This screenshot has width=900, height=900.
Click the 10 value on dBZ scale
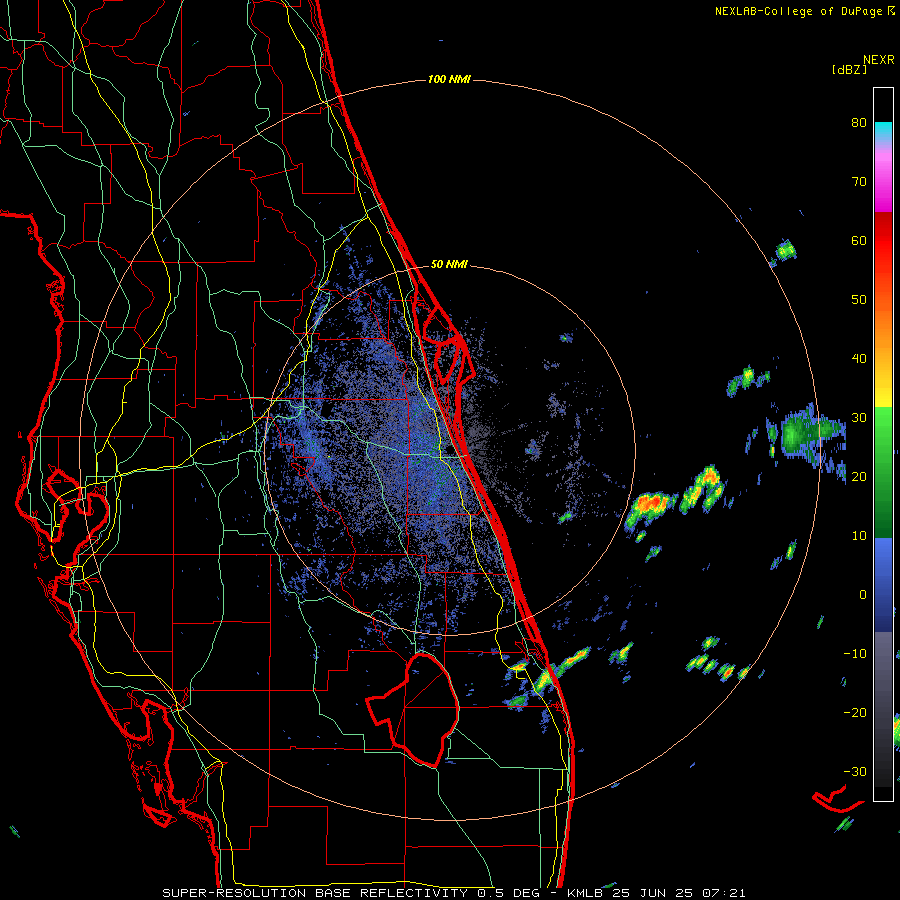tap(859, 536)
